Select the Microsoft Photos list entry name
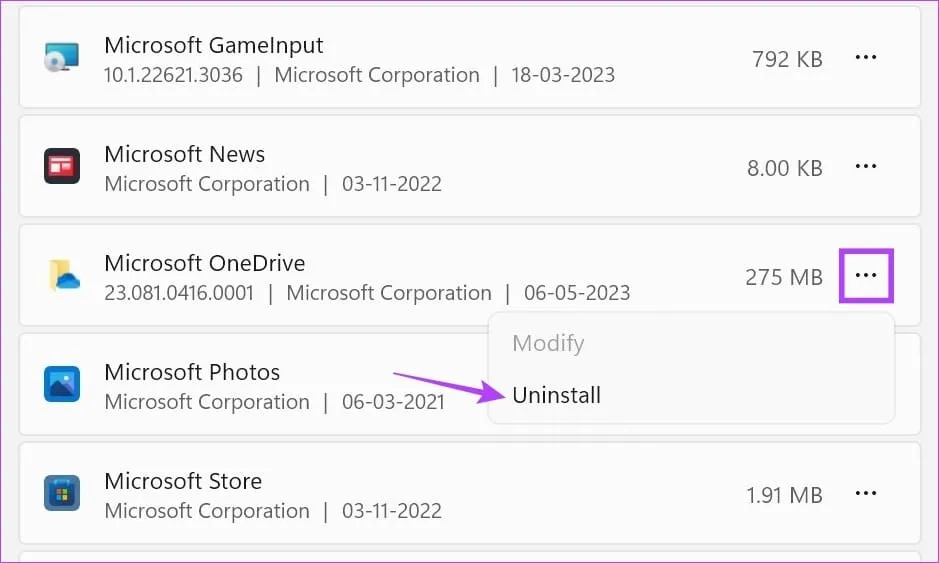 point(192,373)
